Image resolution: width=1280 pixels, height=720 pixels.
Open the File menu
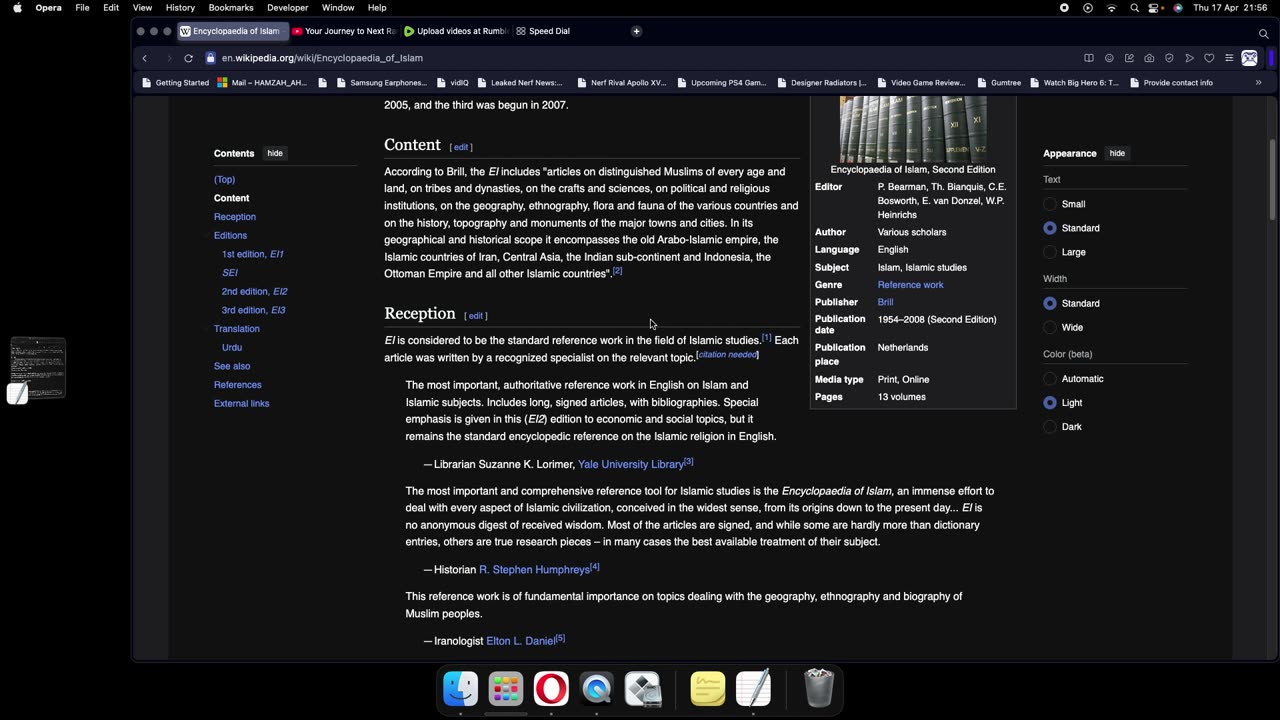click(82, 8)
